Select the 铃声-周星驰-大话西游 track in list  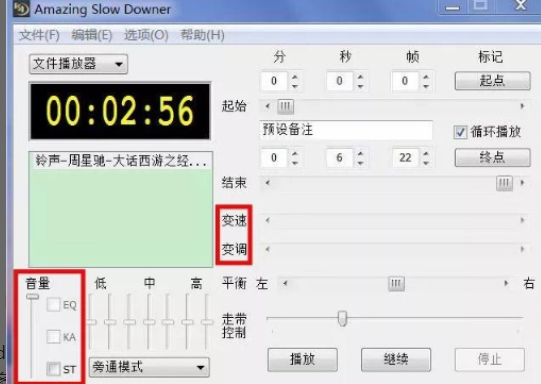click(121, 161)
